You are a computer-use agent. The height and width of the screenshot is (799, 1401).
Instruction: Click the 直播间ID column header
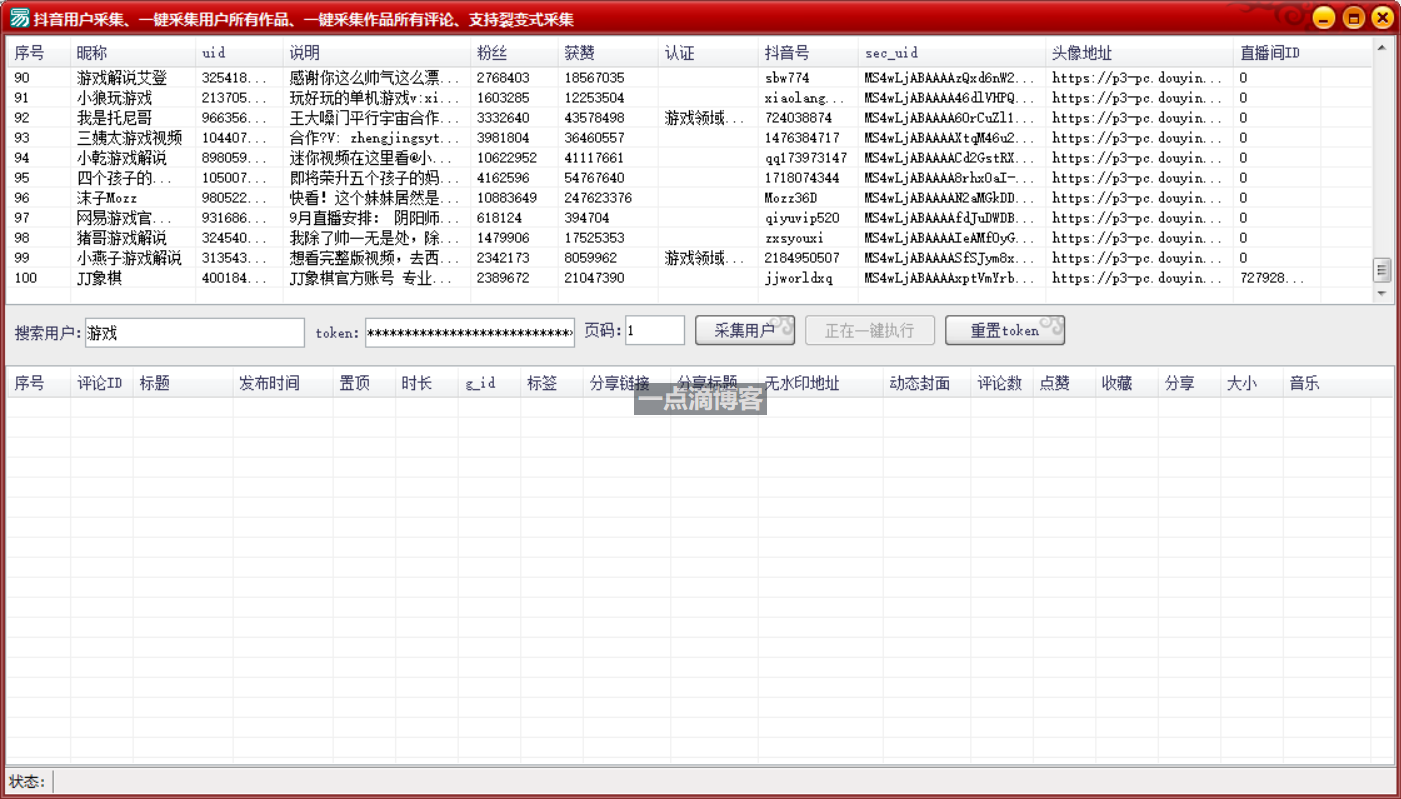(1277, 53)
